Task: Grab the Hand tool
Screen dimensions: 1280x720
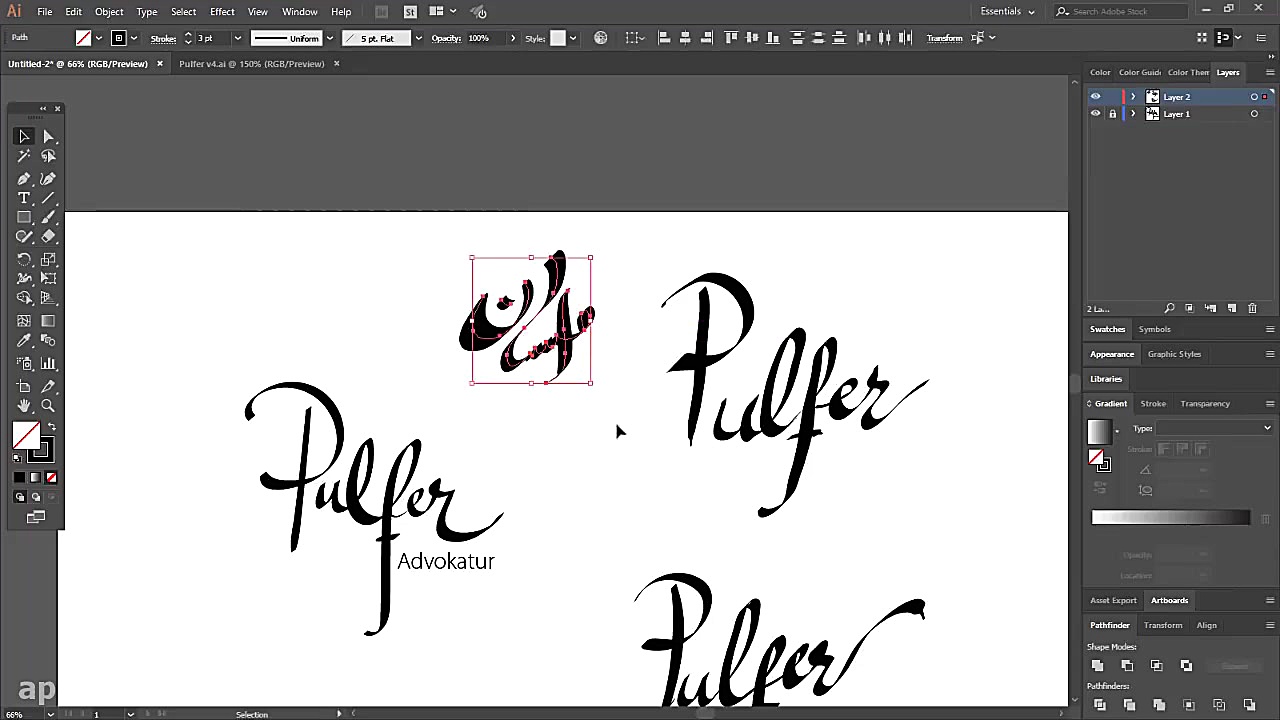Action: (x=24, y=404)
